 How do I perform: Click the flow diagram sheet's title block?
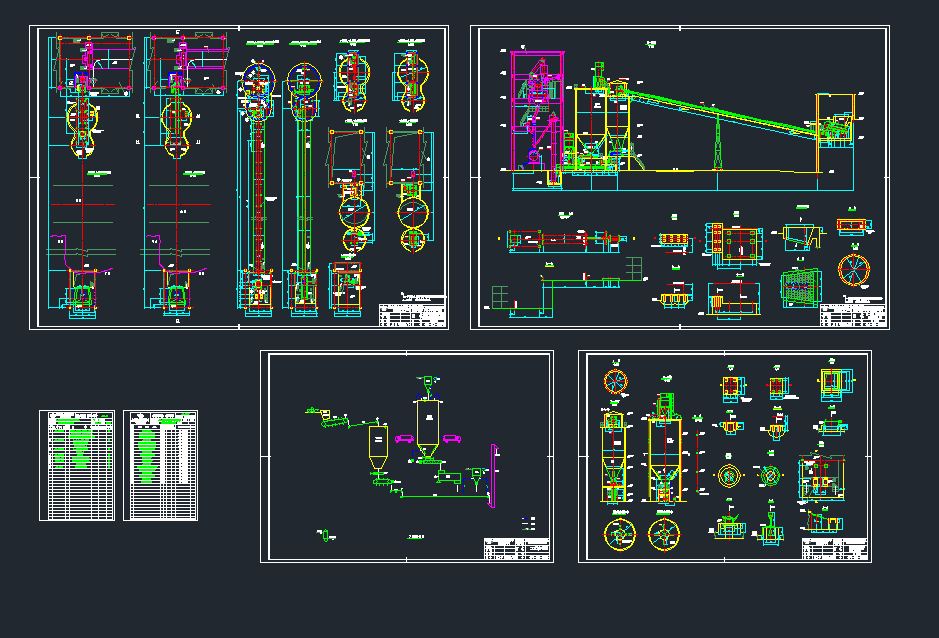516,549
